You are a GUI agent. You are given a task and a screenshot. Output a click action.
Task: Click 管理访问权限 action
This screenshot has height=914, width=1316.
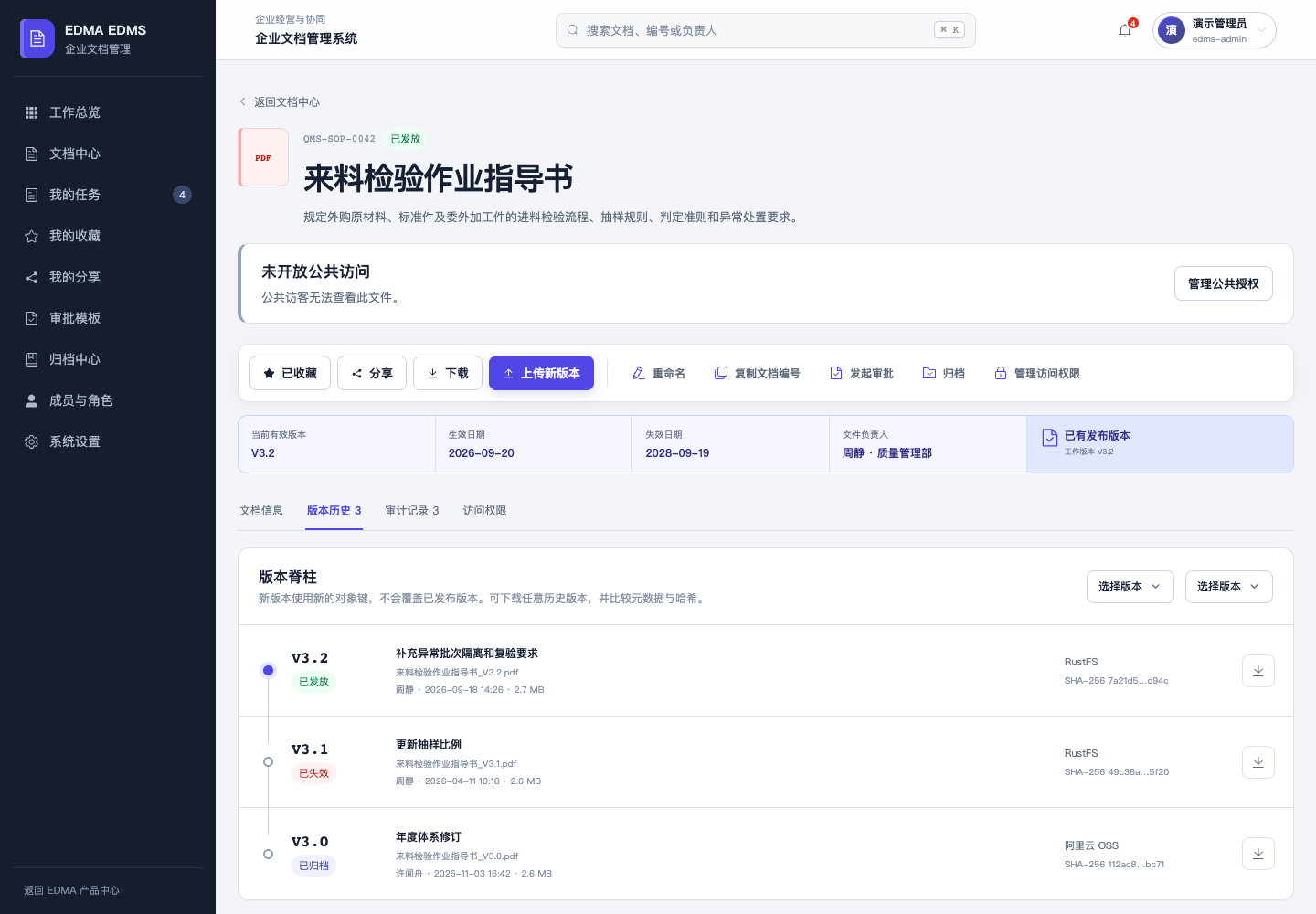pyautogui.click(x=1037, y=373)
